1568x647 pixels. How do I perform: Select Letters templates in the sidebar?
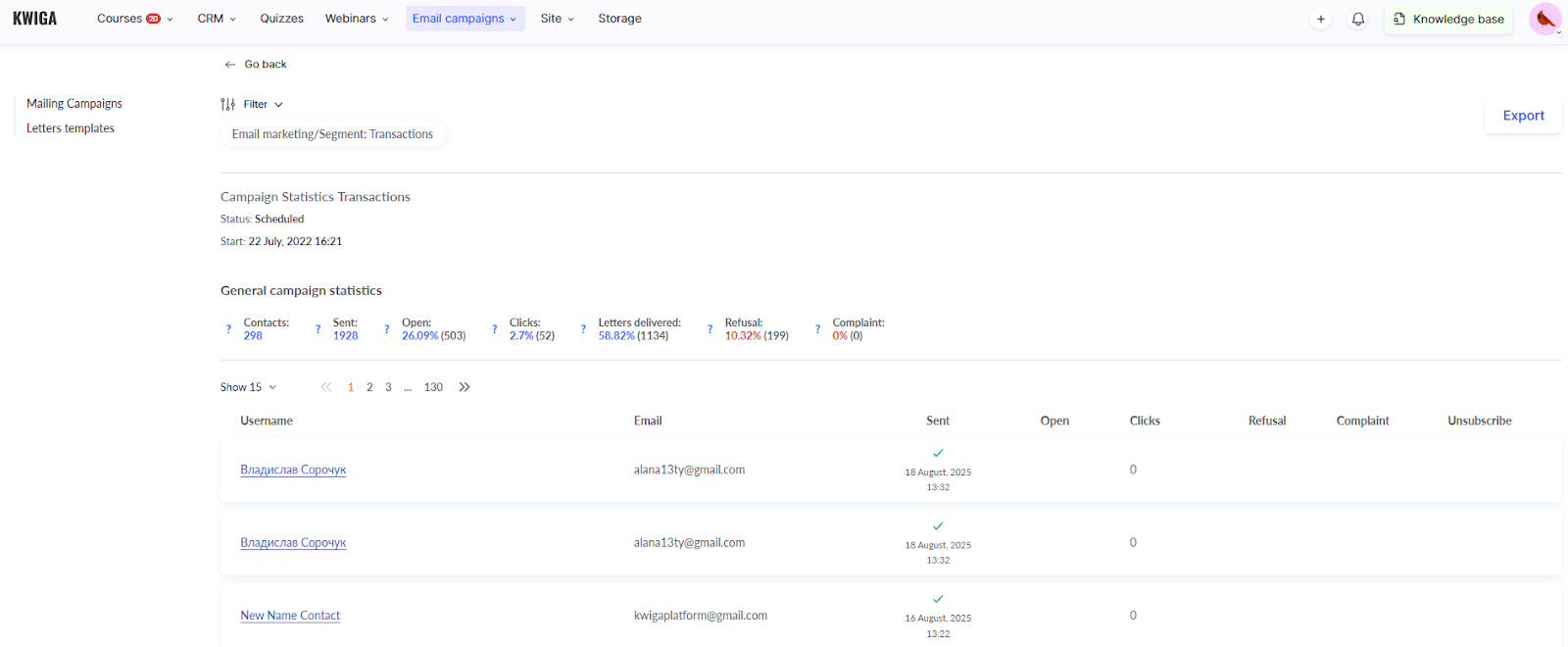71,128
